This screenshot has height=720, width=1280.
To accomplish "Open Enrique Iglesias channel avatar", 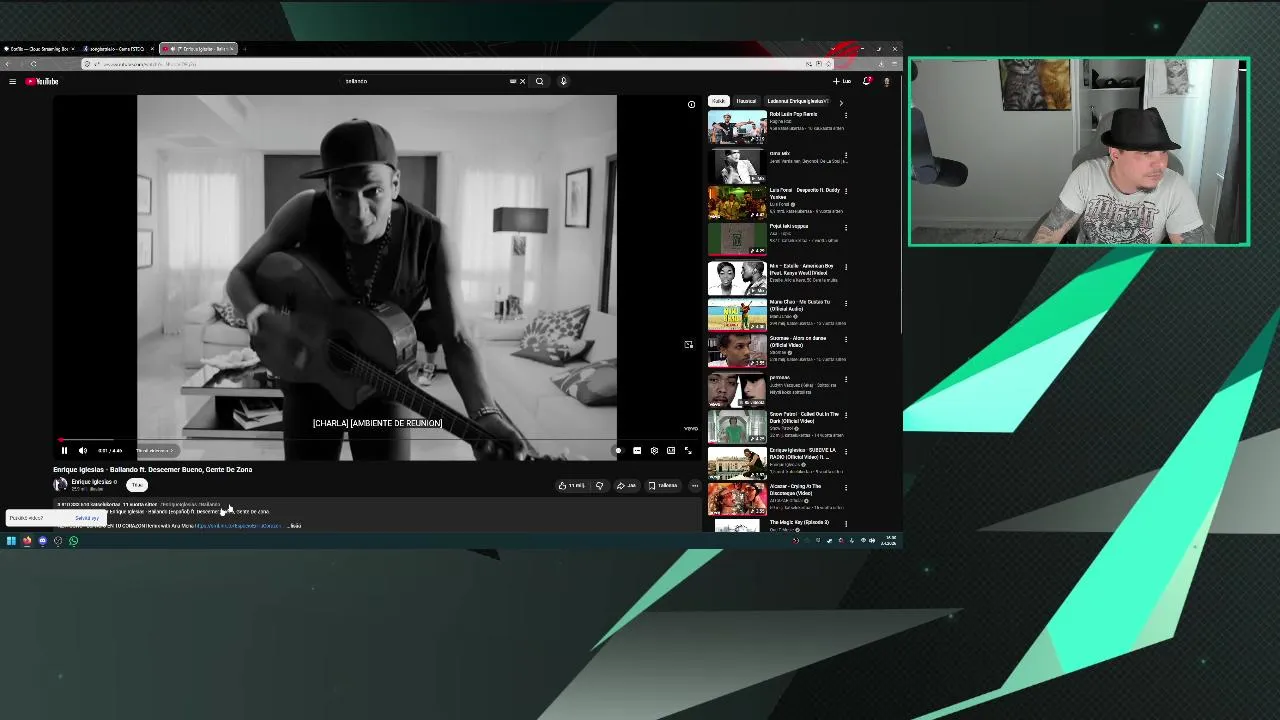I will click(x=61, y=485).
